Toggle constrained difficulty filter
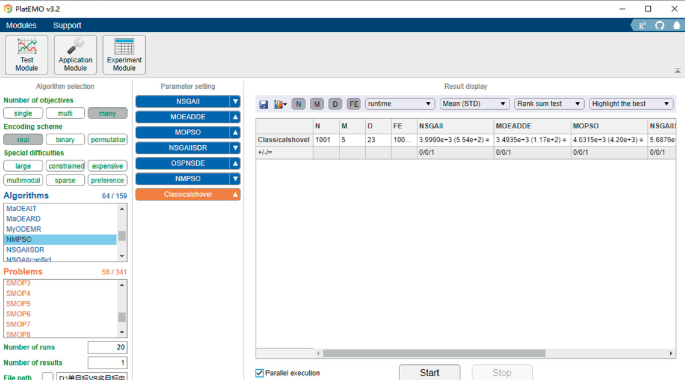The height and width of the screenshot is (380, 685). (65, 166)
